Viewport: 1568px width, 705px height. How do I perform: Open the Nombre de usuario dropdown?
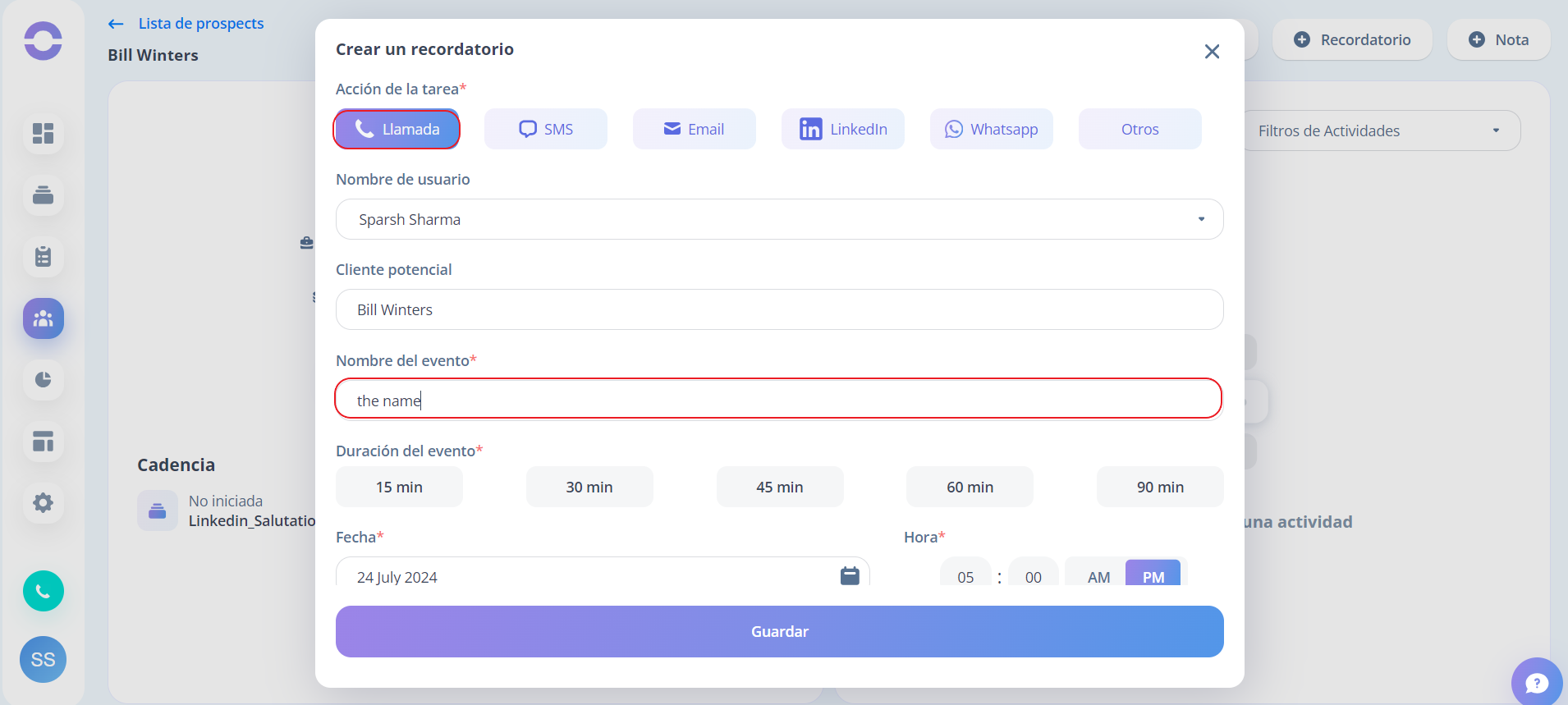point(780,219)
